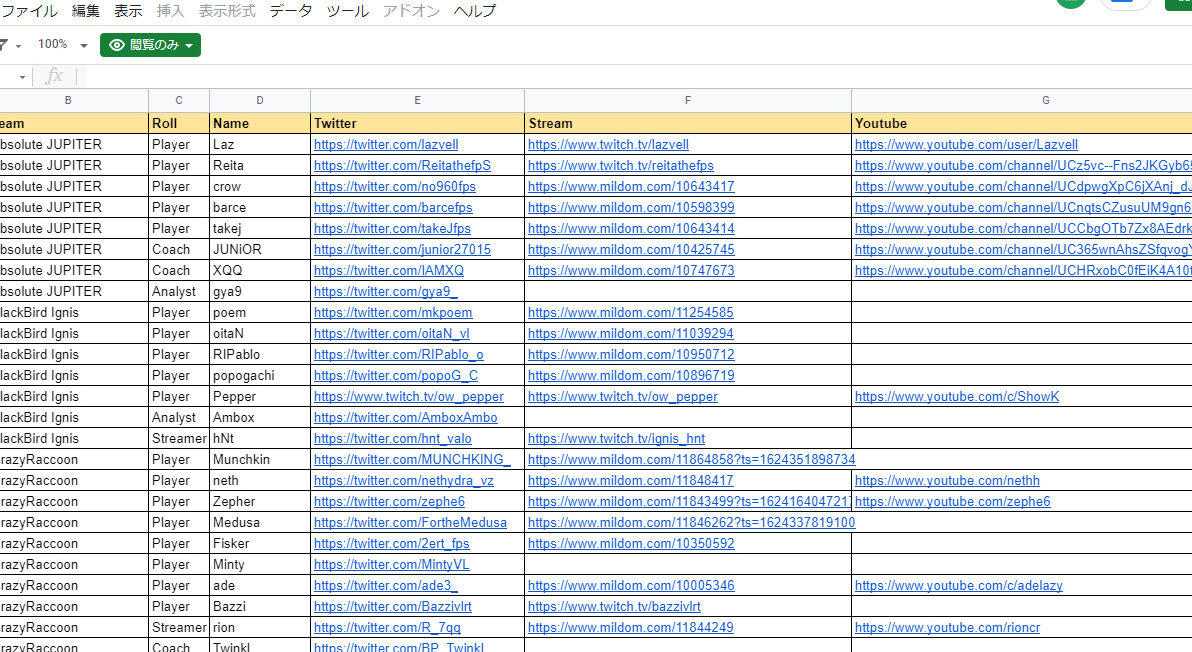Open the ファイル menu
Screen dimensions: 1192x652
pos(29,11)
